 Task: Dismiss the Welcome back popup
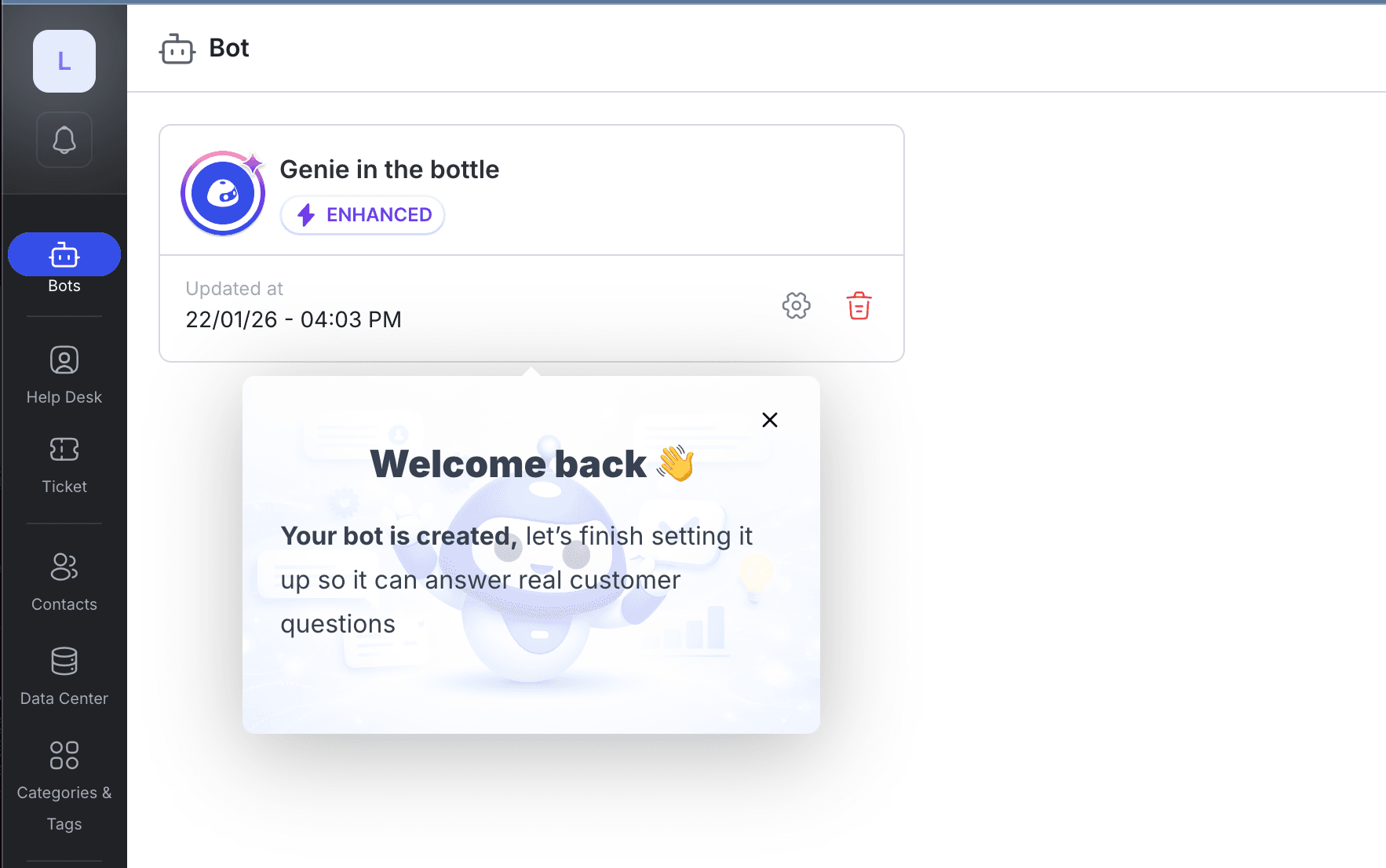769,420
